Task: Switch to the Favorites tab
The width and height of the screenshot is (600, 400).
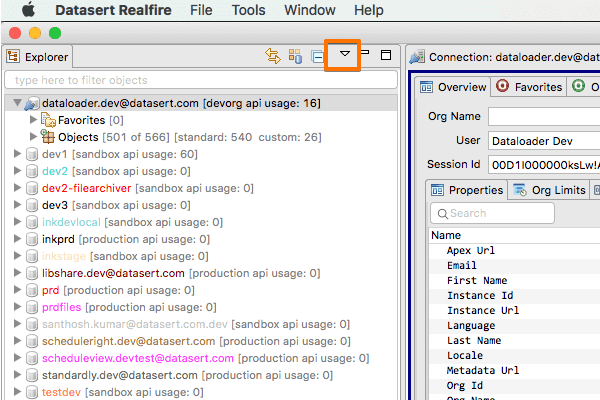Action: [529, 87]
